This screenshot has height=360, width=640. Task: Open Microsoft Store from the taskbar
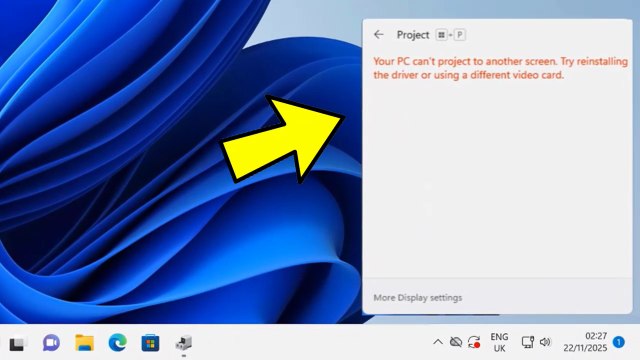pyautogui.click(x=150, y=343)
